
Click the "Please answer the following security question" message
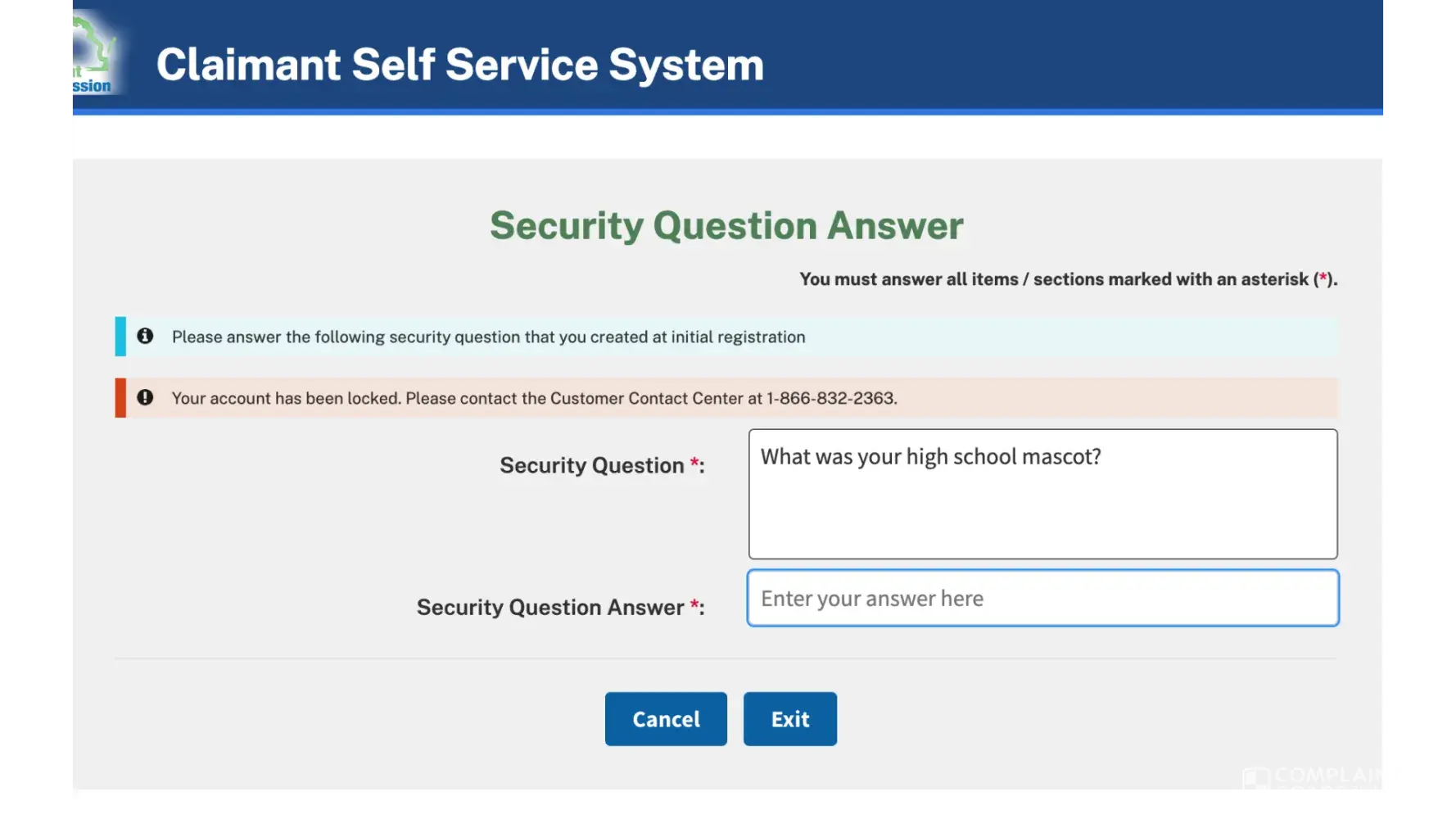pyautogui.click(x=488, y=337)
